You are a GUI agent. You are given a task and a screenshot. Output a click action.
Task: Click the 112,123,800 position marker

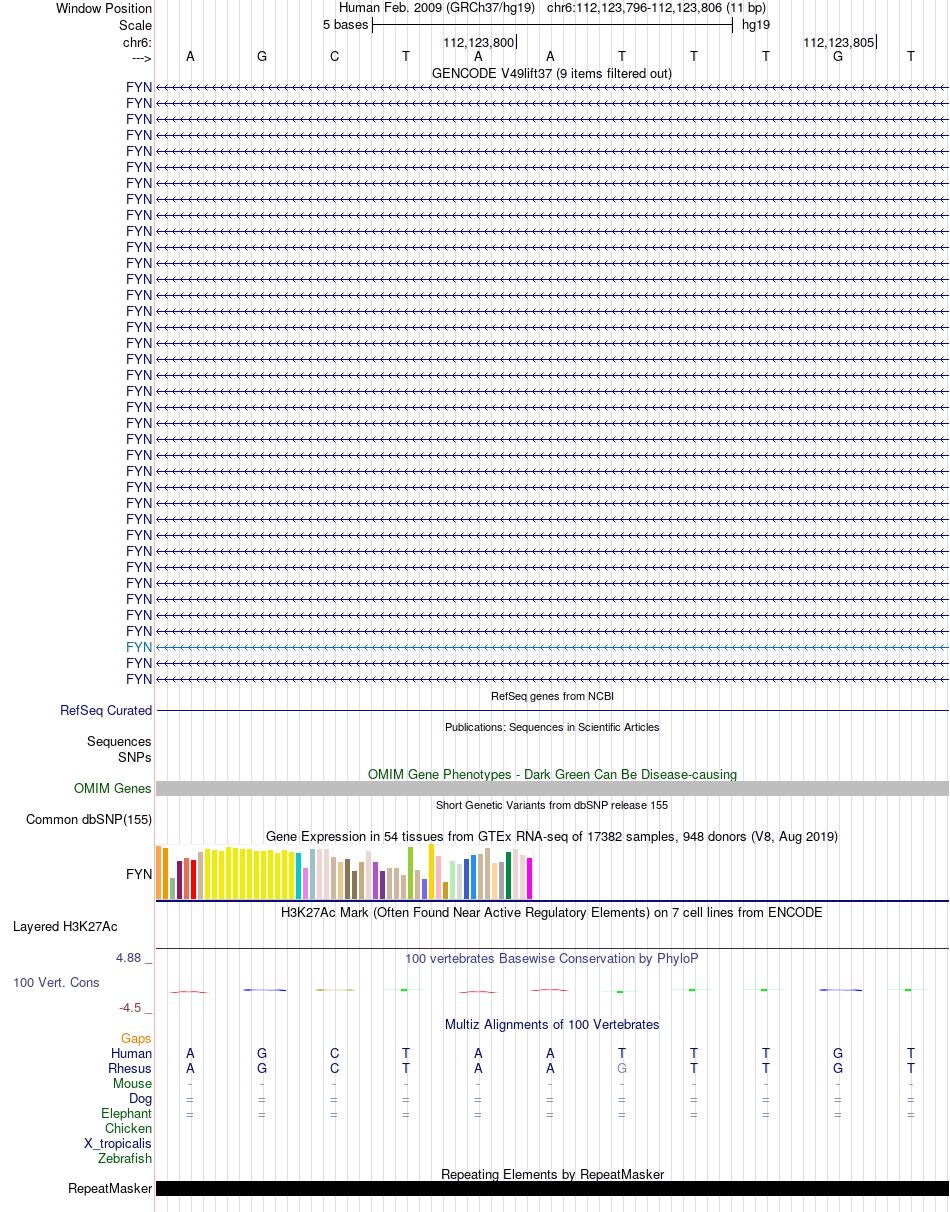point(478,42)
